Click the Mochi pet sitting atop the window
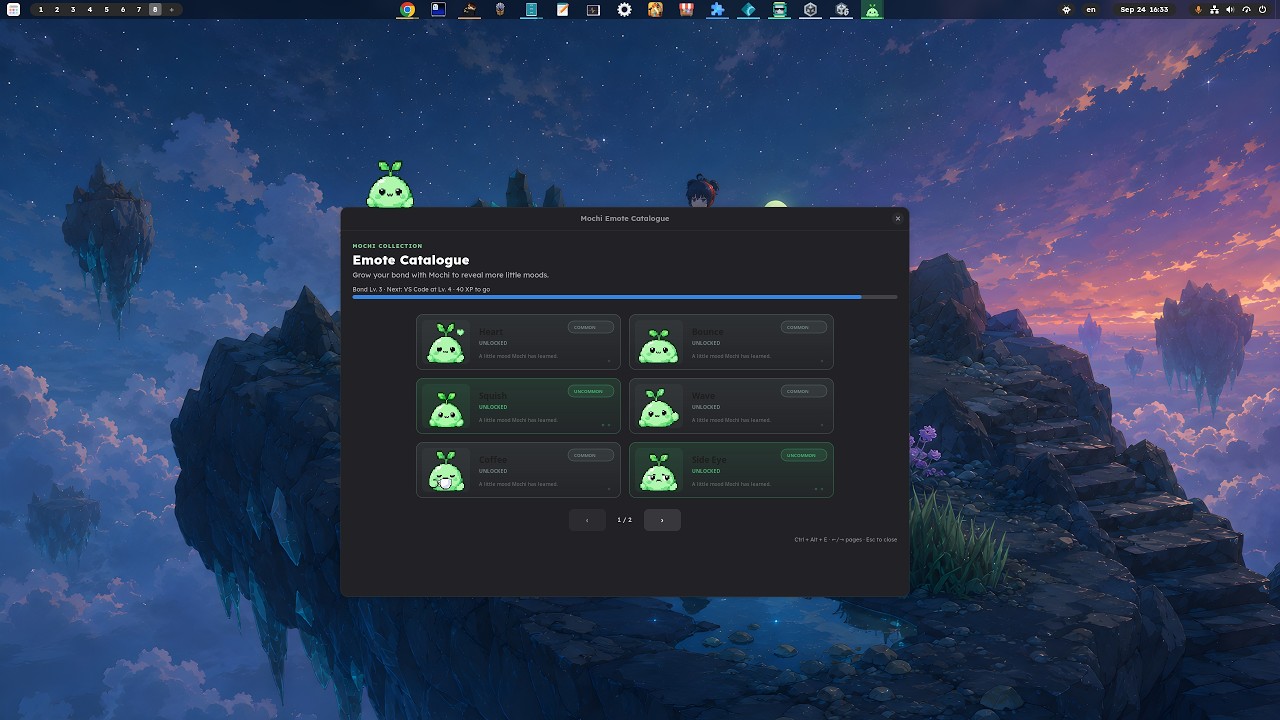 [x=390, y=185]
